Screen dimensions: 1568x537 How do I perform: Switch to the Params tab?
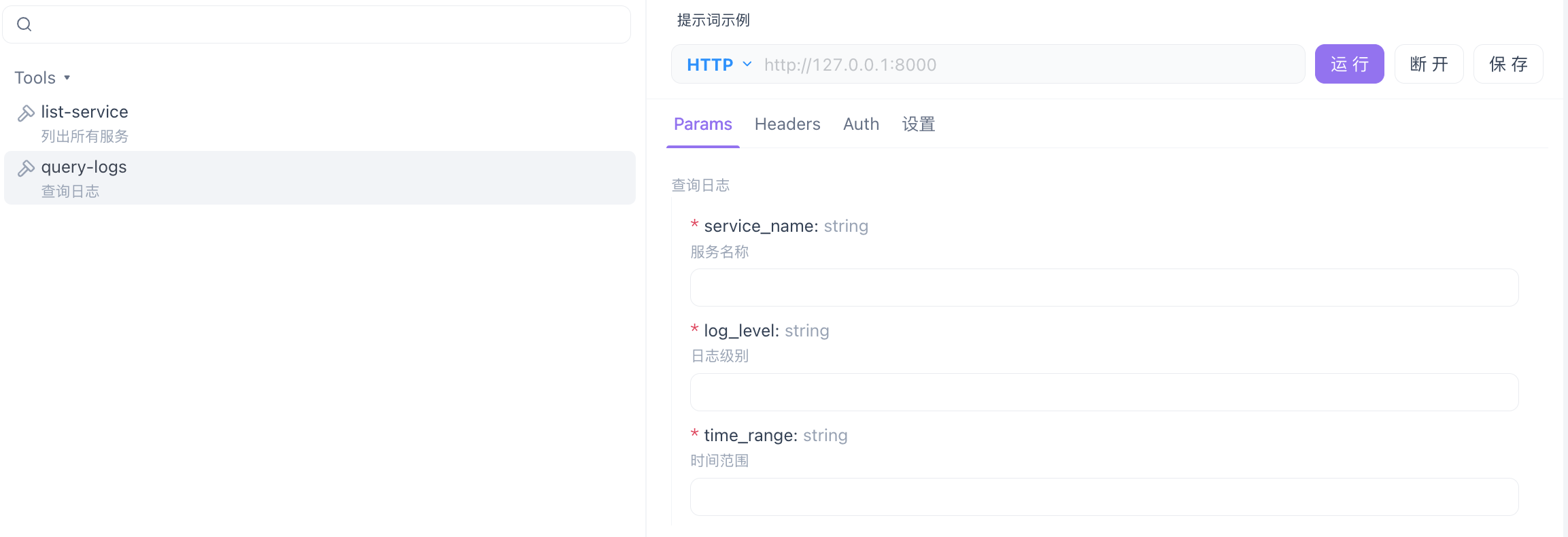coord(702,124)
